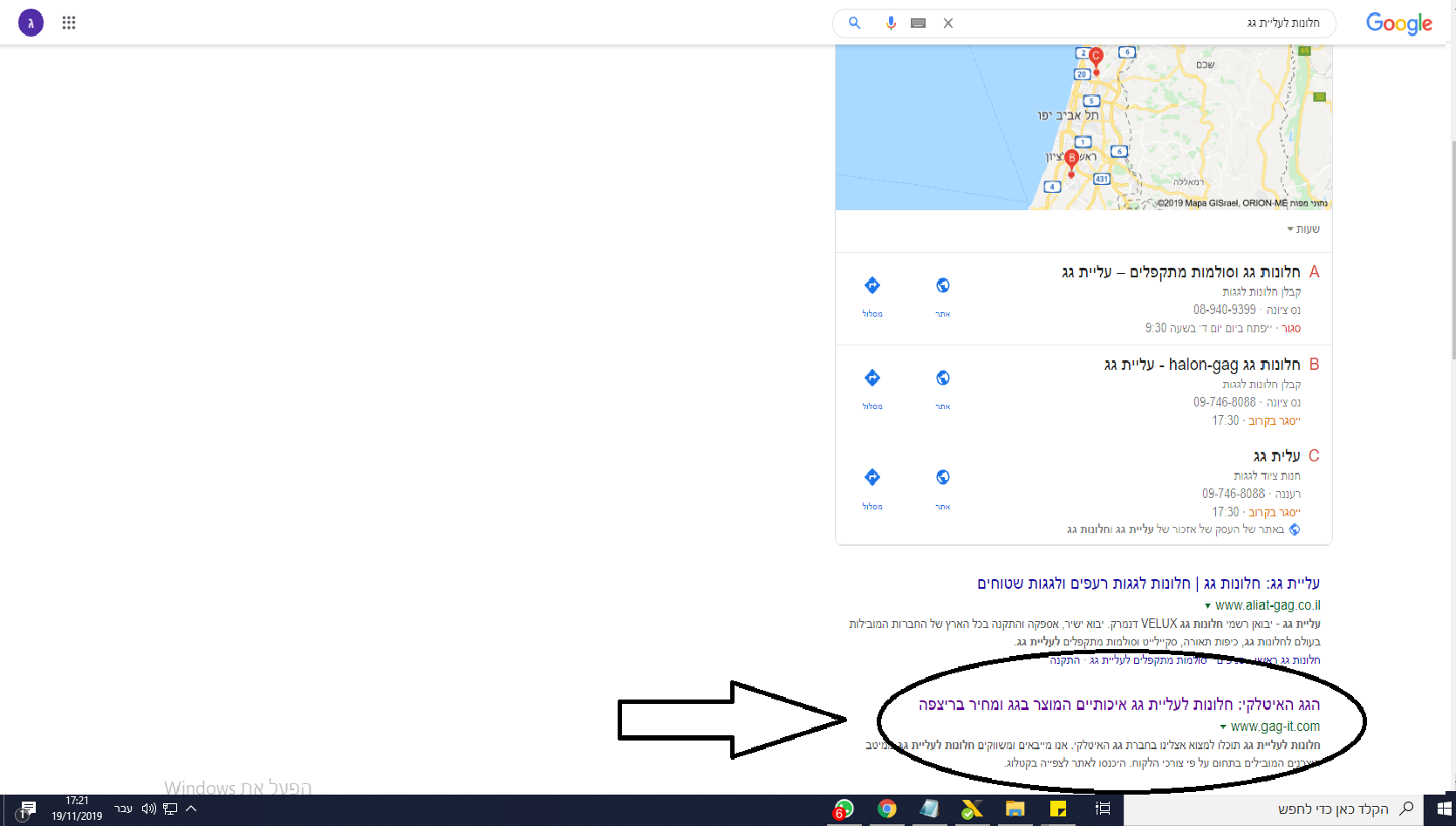This screenshot has width=1456, height=826.
Task: Open the hours filter dropdown
Action: pyautogui.click(x=1303, y=229)
